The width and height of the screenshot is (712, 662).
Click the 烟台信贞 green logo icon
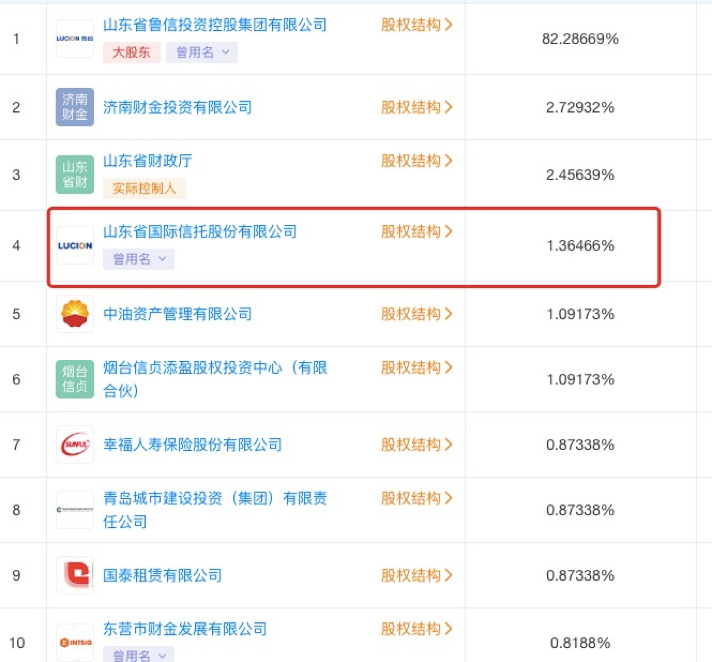tap(75, 380)
